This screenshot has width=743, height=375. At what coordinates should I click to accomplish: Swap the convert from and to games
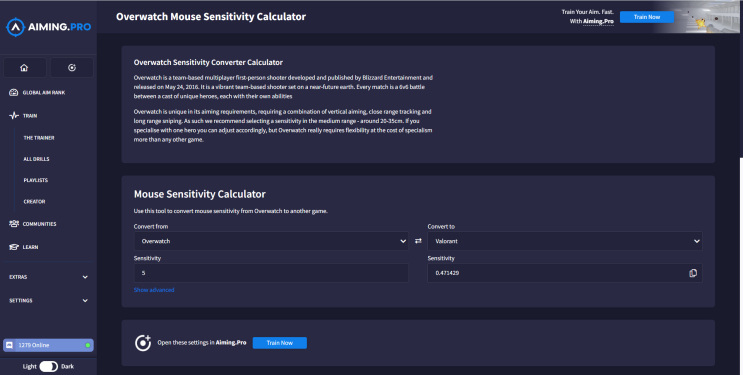click(x=418, y=241)
